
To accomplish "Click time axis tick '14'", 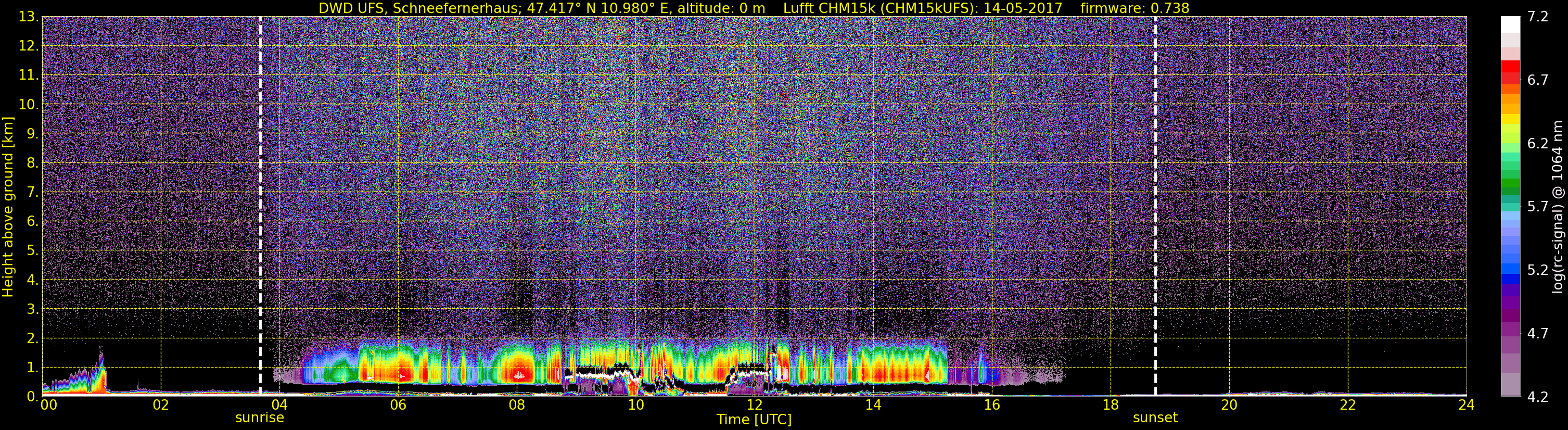I will pos(873,405).
